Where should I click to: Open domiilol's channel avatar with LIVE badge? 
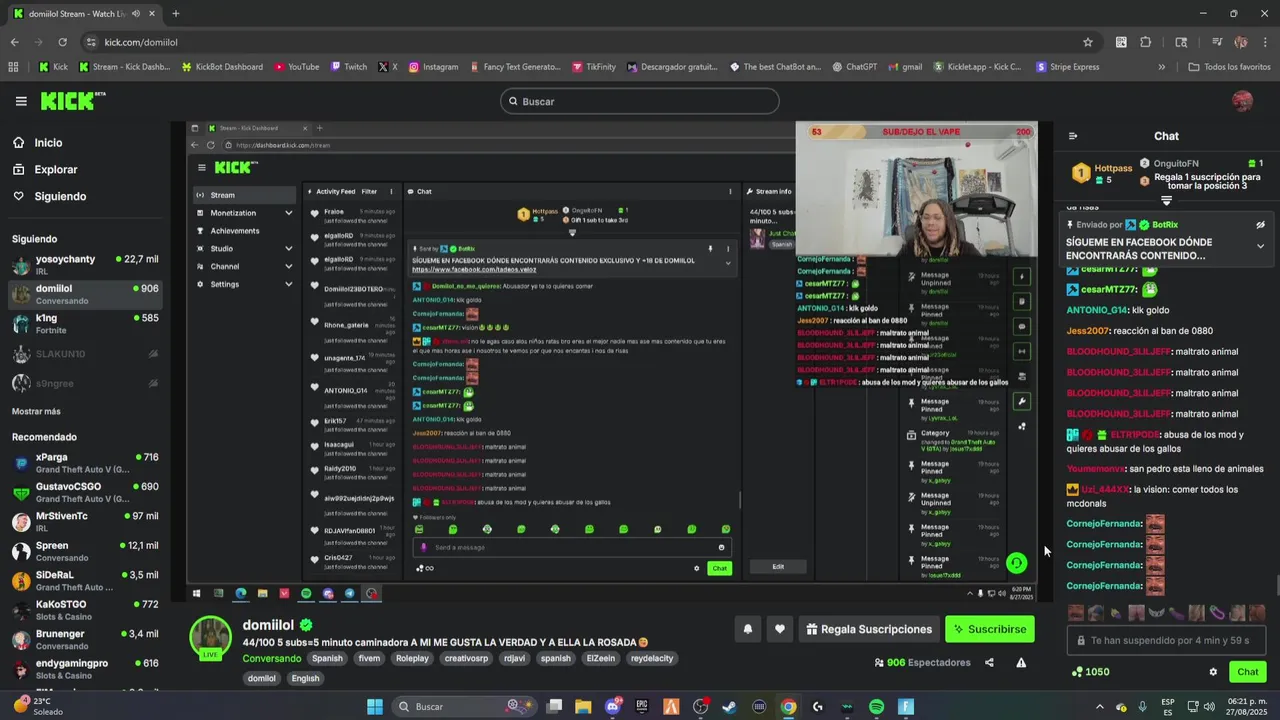(x=211, y=638)
